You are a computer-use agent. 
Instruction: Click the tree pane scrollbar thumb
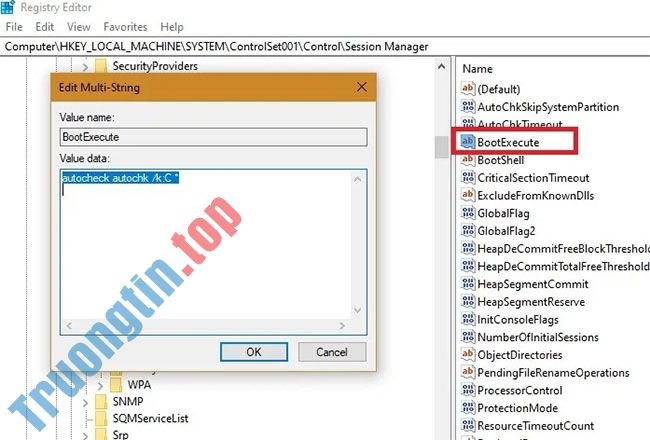(x=441, y=147)
